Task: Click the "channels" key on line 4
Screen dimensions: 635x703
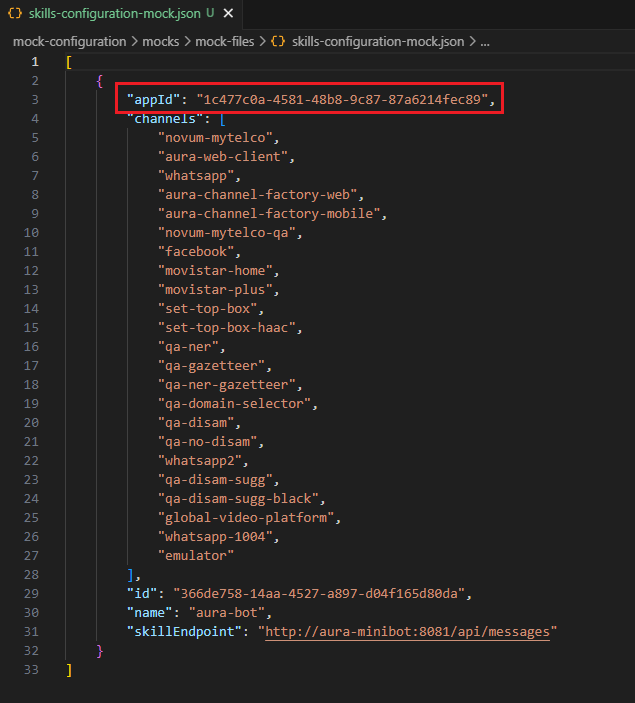Action: point(165,119)
